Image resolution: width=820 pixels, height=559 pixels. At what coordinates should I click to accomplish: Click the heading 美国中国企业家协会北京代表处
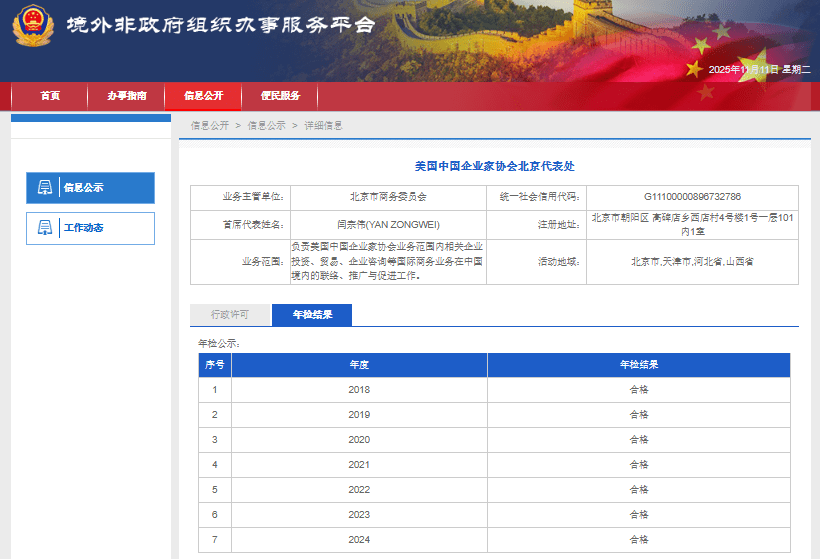495,166
